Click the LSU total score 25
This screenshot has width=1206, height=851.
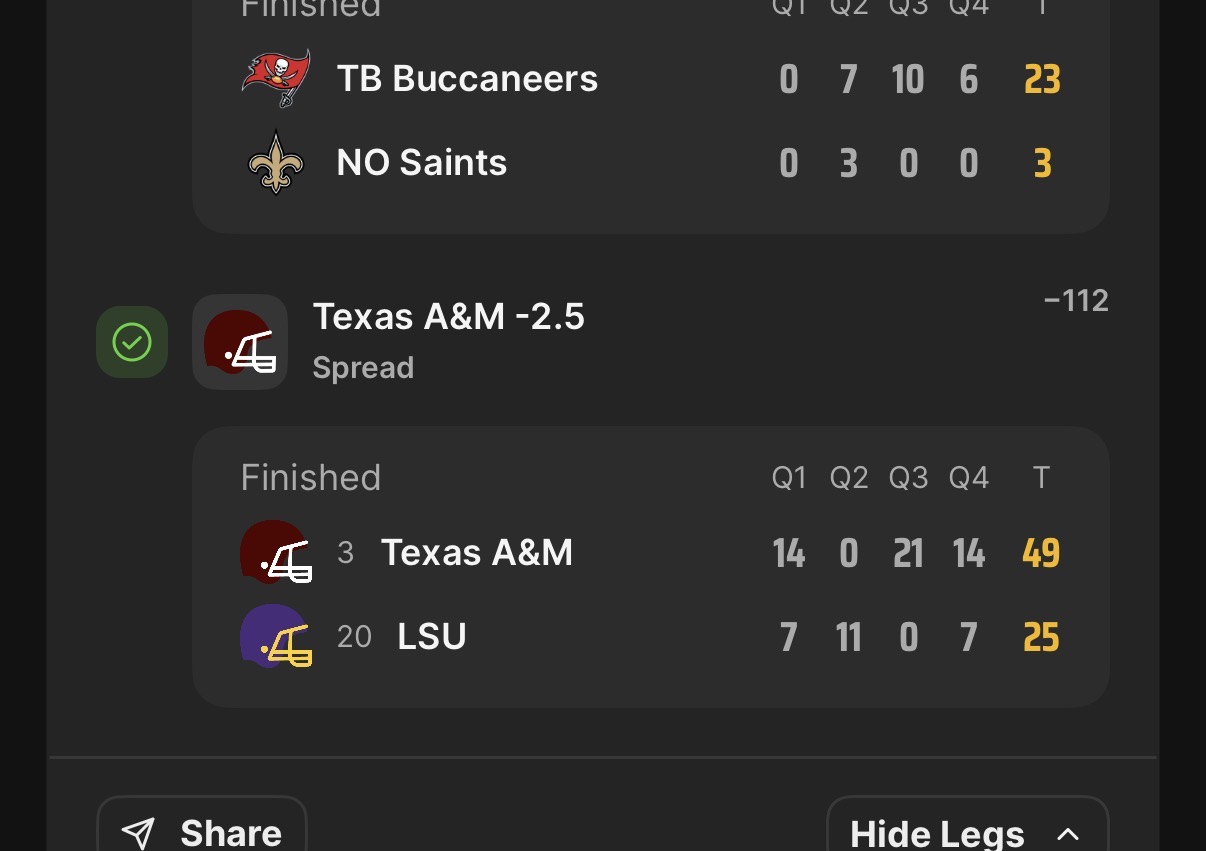[x=1041, y=637]
